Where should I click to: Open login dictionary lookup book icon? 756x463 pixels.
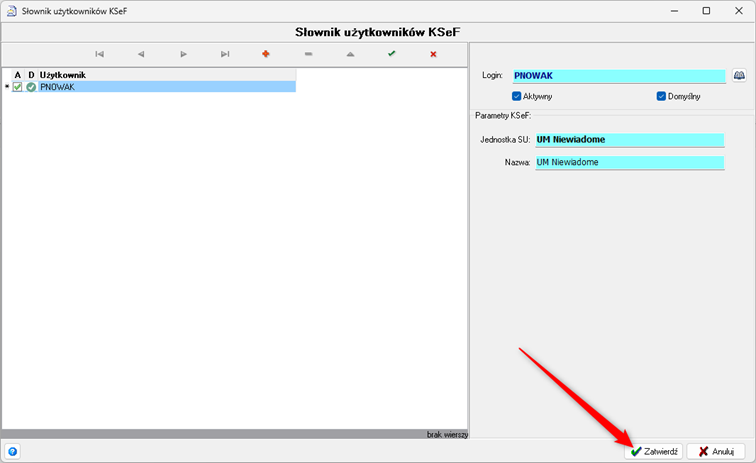point(740,76)
